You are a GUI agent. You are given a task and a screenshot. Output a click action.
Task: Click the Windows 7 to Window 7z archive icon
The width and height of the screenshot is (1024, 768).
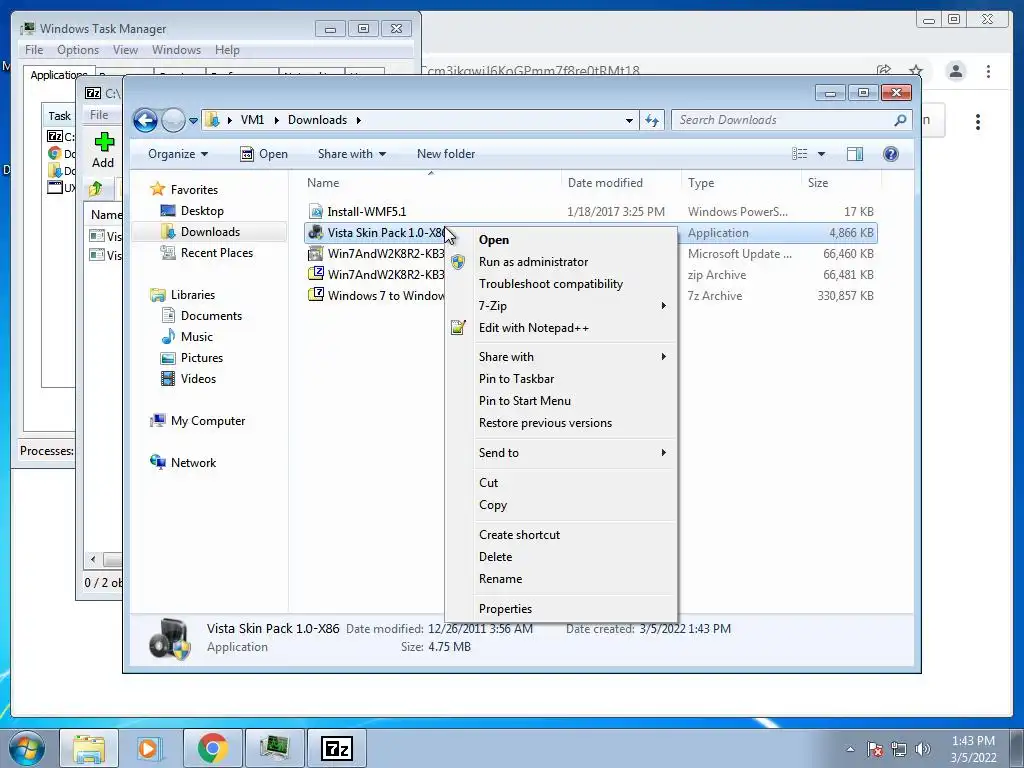click(316, 295)
